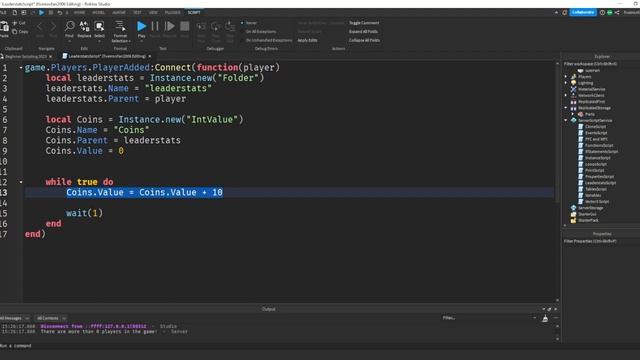Click the Step Into debugger icon
The image size is (640, 360).
[201, 27]
